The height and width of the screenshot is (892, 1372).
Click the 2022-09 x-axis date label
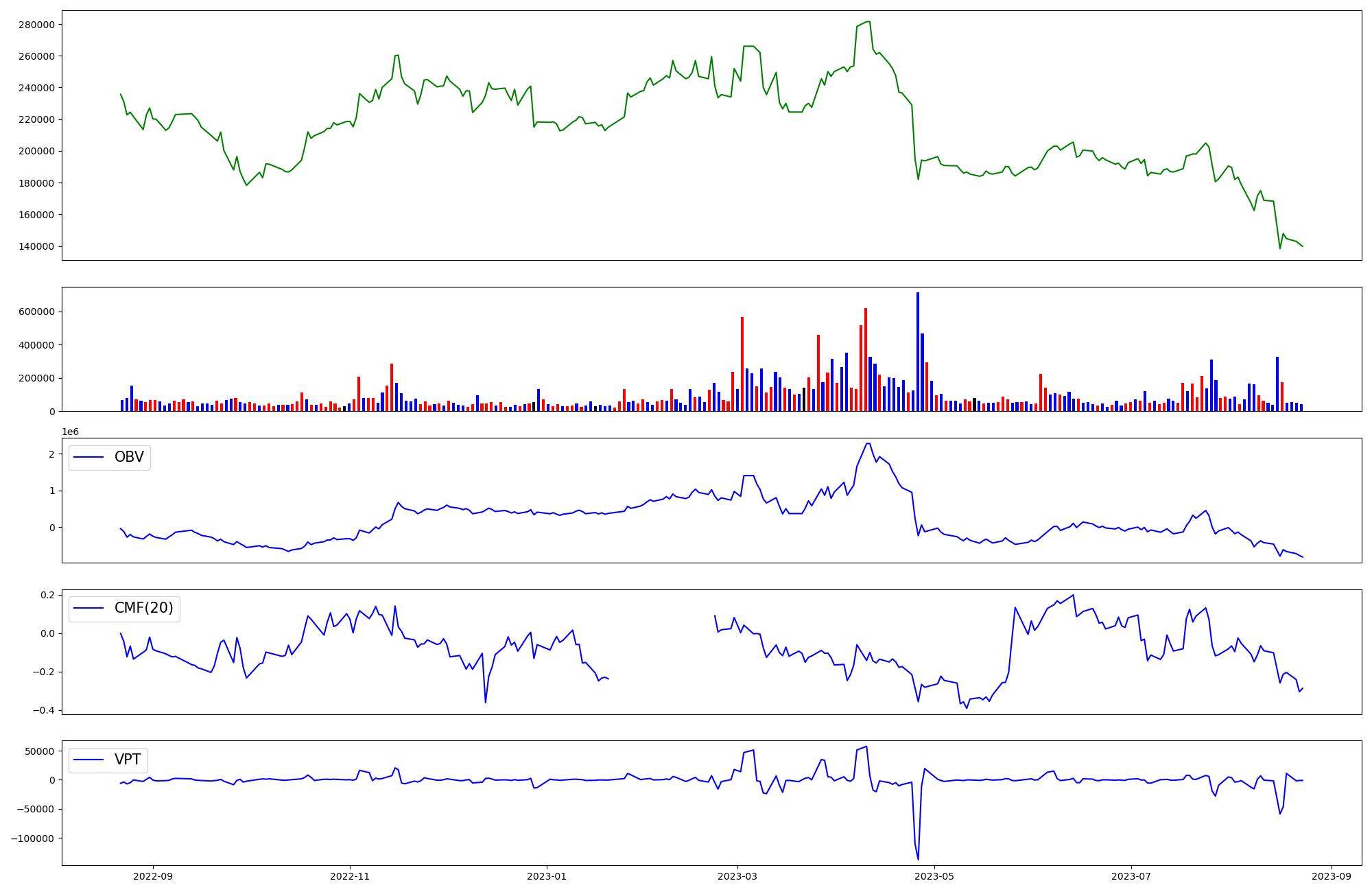coord(153,876)
